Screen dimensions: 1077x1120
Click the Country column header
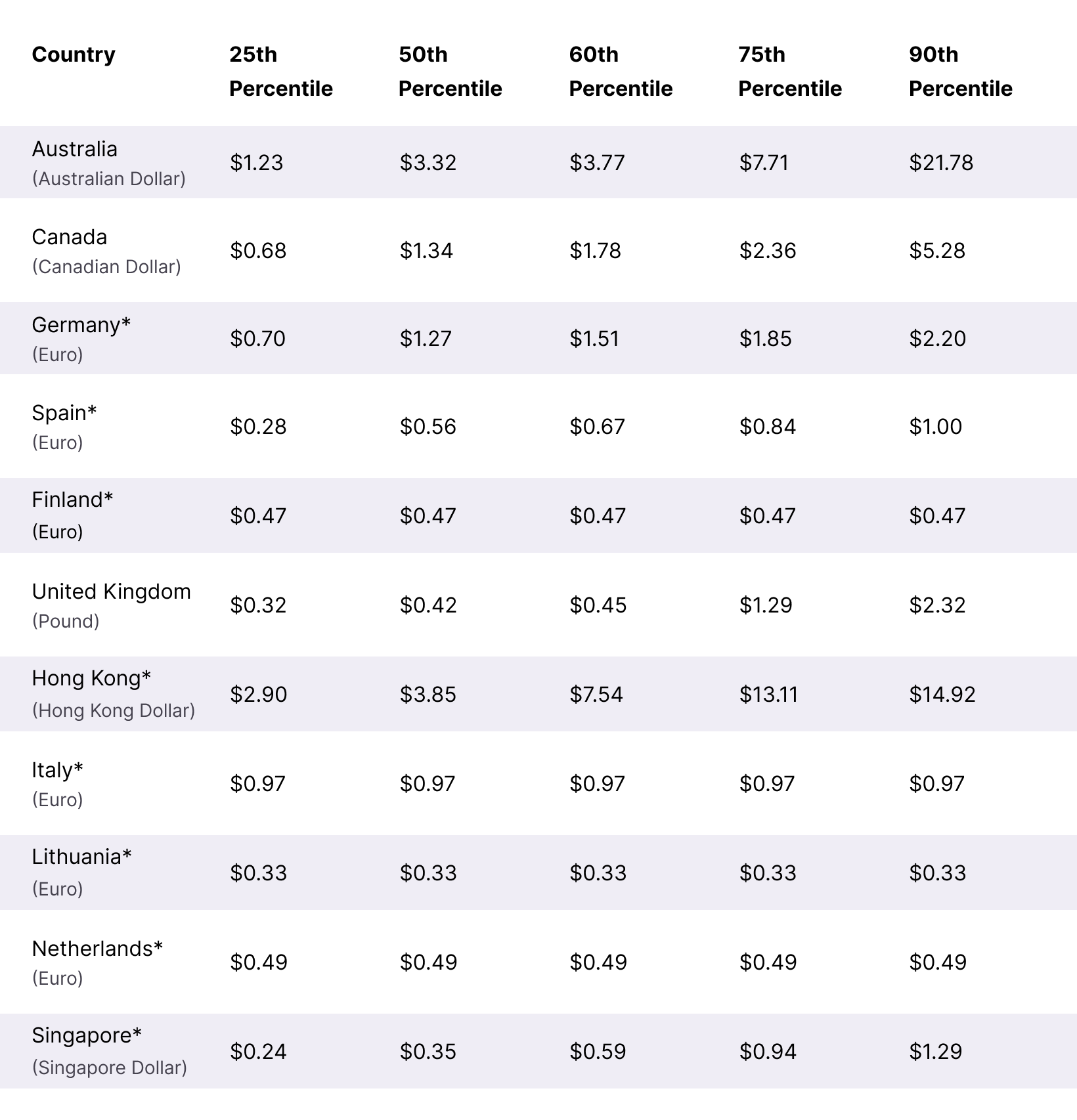(74, 54)
